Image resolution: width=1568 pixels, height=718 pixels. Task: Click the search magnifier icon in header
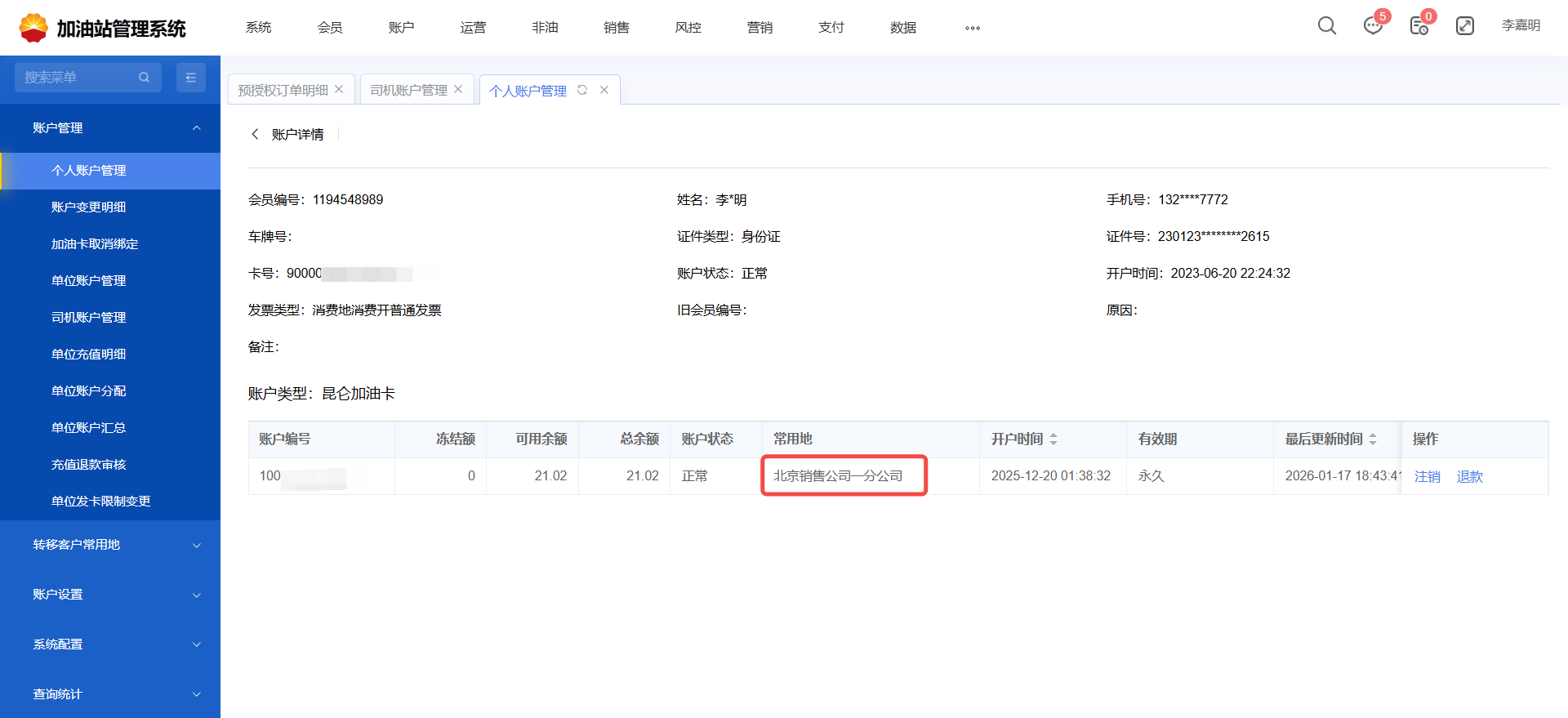pyautogui.click(x=1327, y=26)
